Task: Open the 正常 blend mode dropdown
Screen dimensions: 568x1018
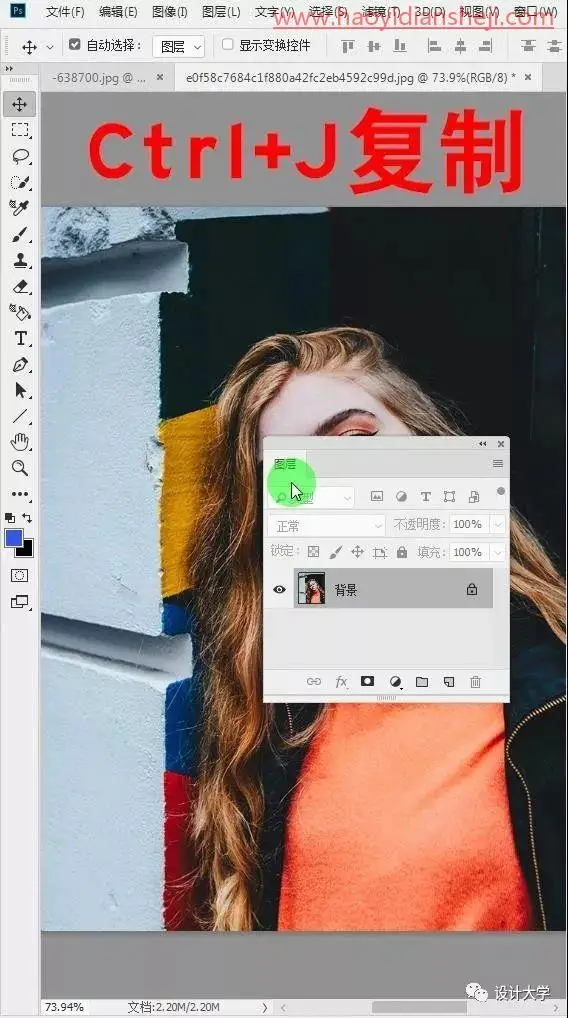Action: point(327,525)
